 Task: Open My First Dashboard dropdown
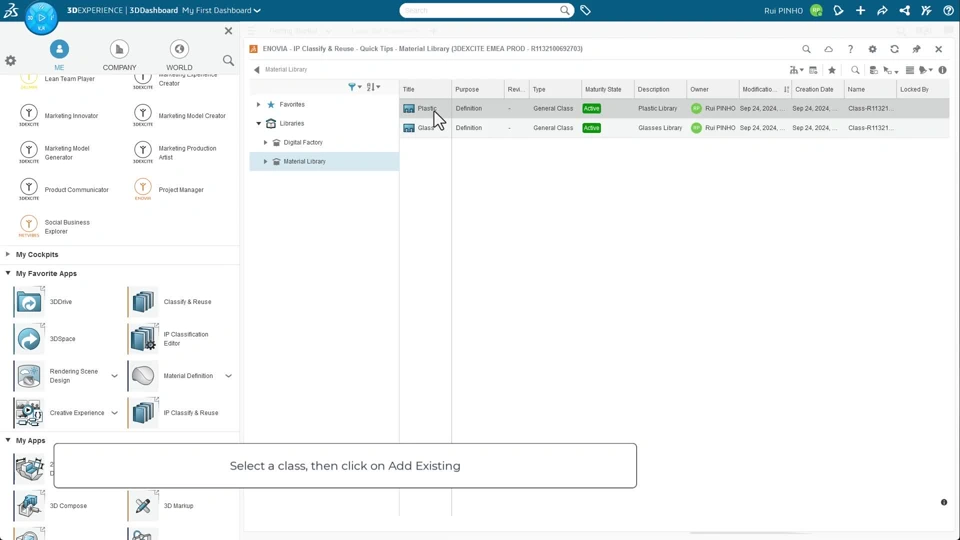tap(221, 11)
